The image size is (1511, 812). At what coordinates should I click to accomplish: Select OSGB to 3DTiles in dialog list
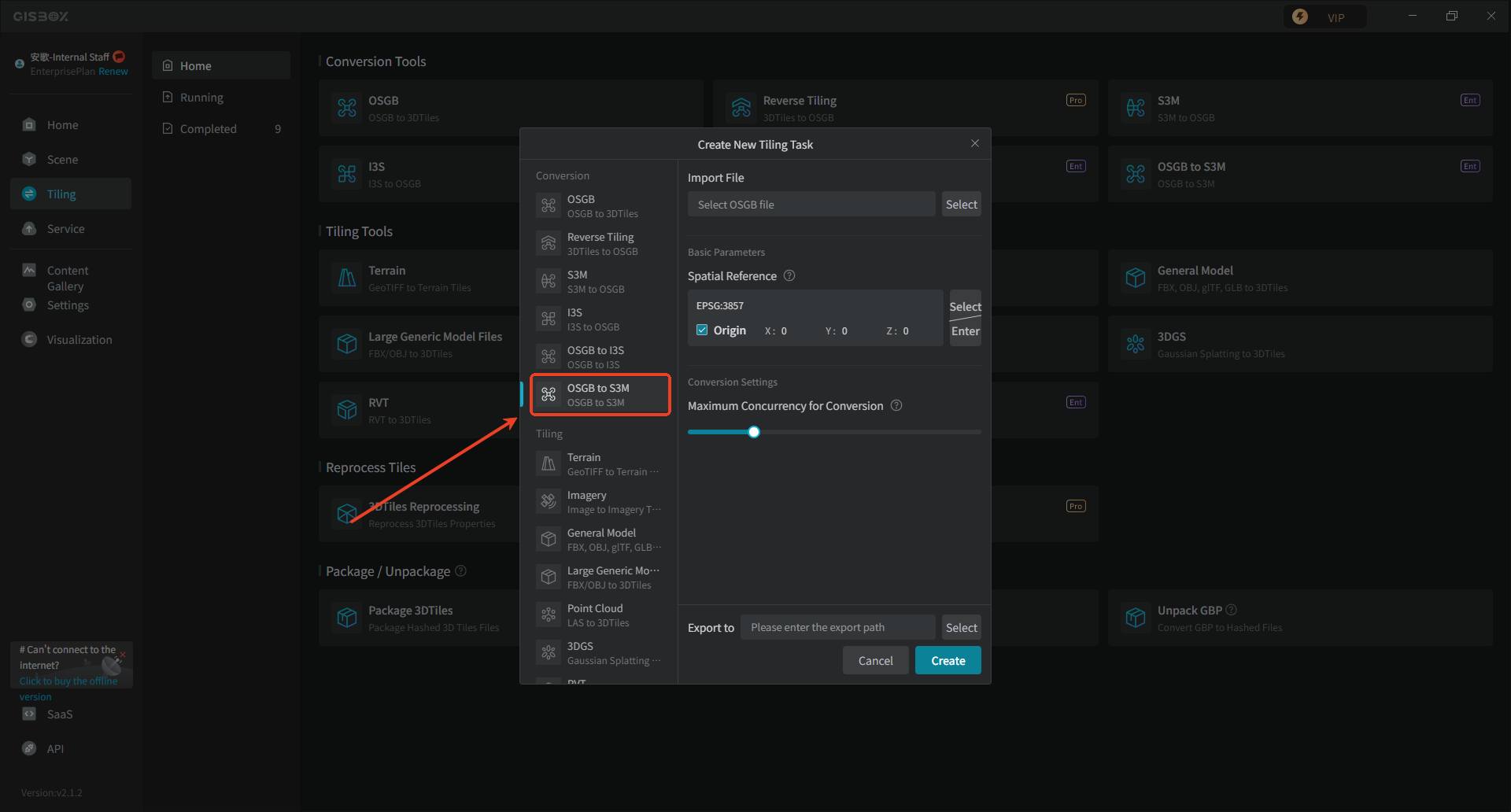coord(600,206)
